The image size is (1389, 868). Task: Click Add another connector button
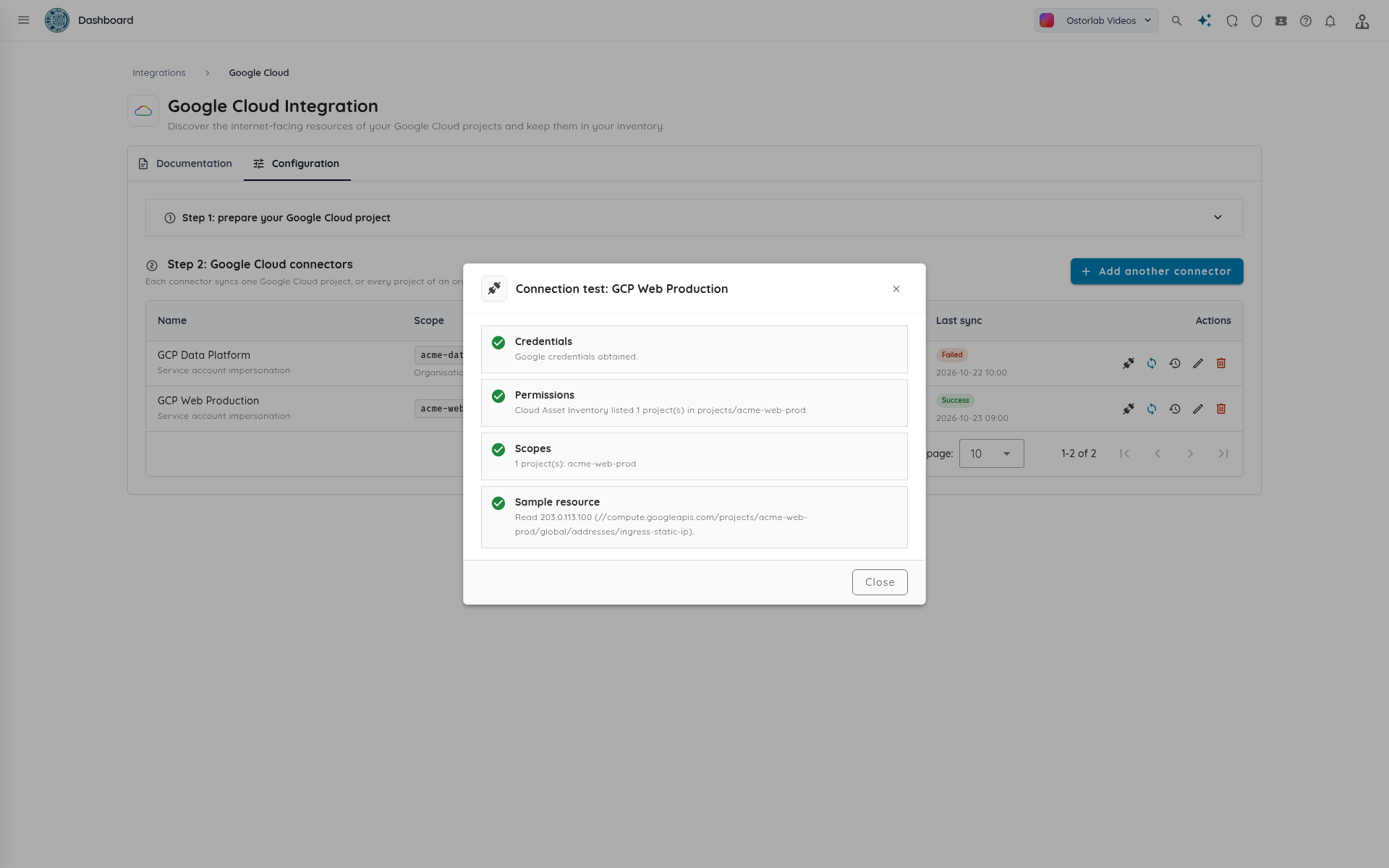pos(1157,271)
